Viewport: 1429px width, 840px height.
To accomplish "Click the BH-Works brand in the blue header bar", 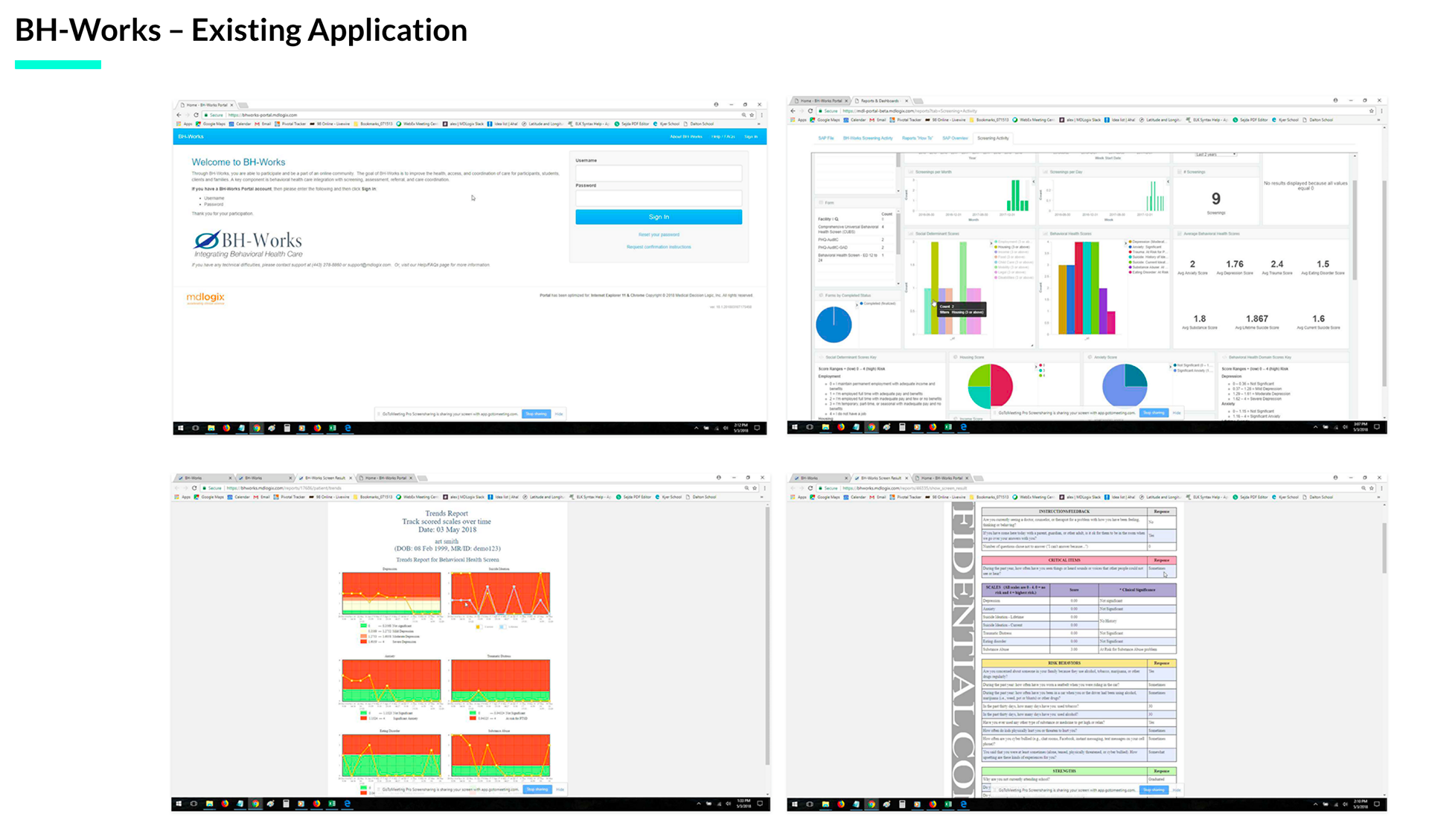I will [x=191, y=137].
